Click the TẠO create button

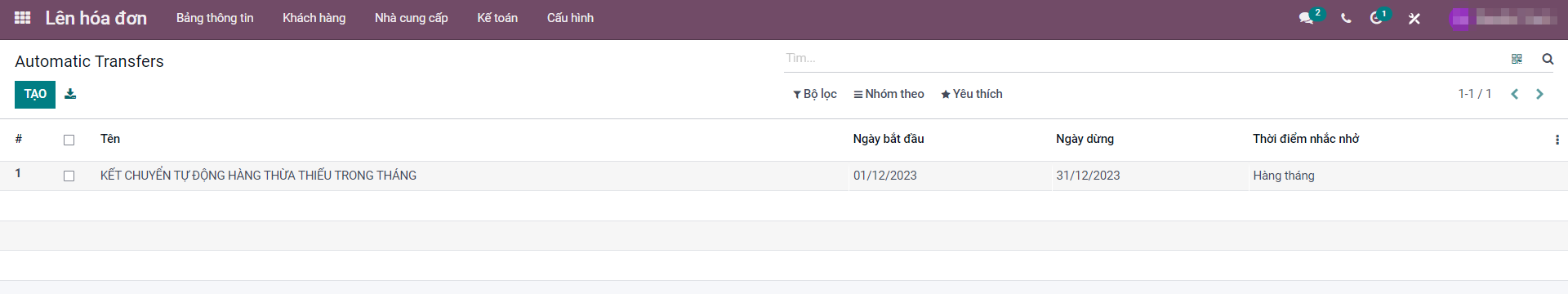click(x=35, y=94)
